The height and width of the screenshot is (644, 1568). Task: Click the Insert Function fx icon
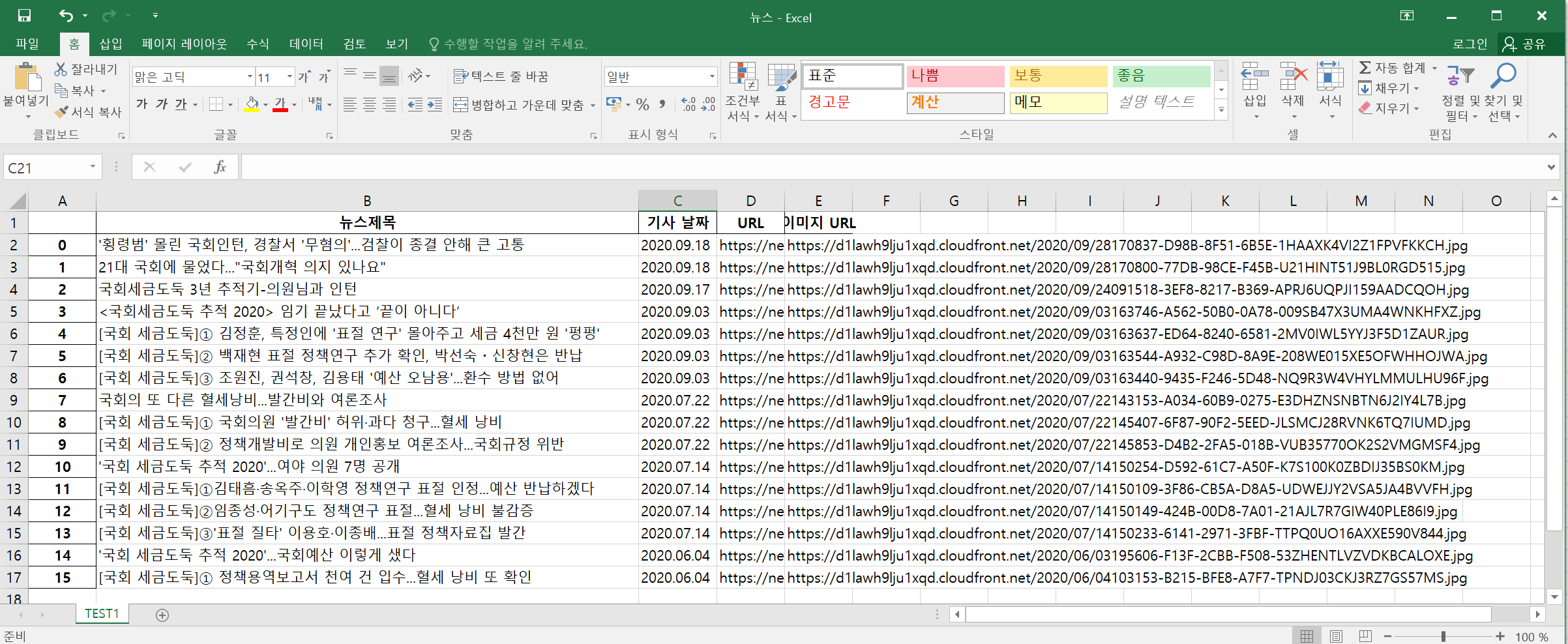click(220, 168)
